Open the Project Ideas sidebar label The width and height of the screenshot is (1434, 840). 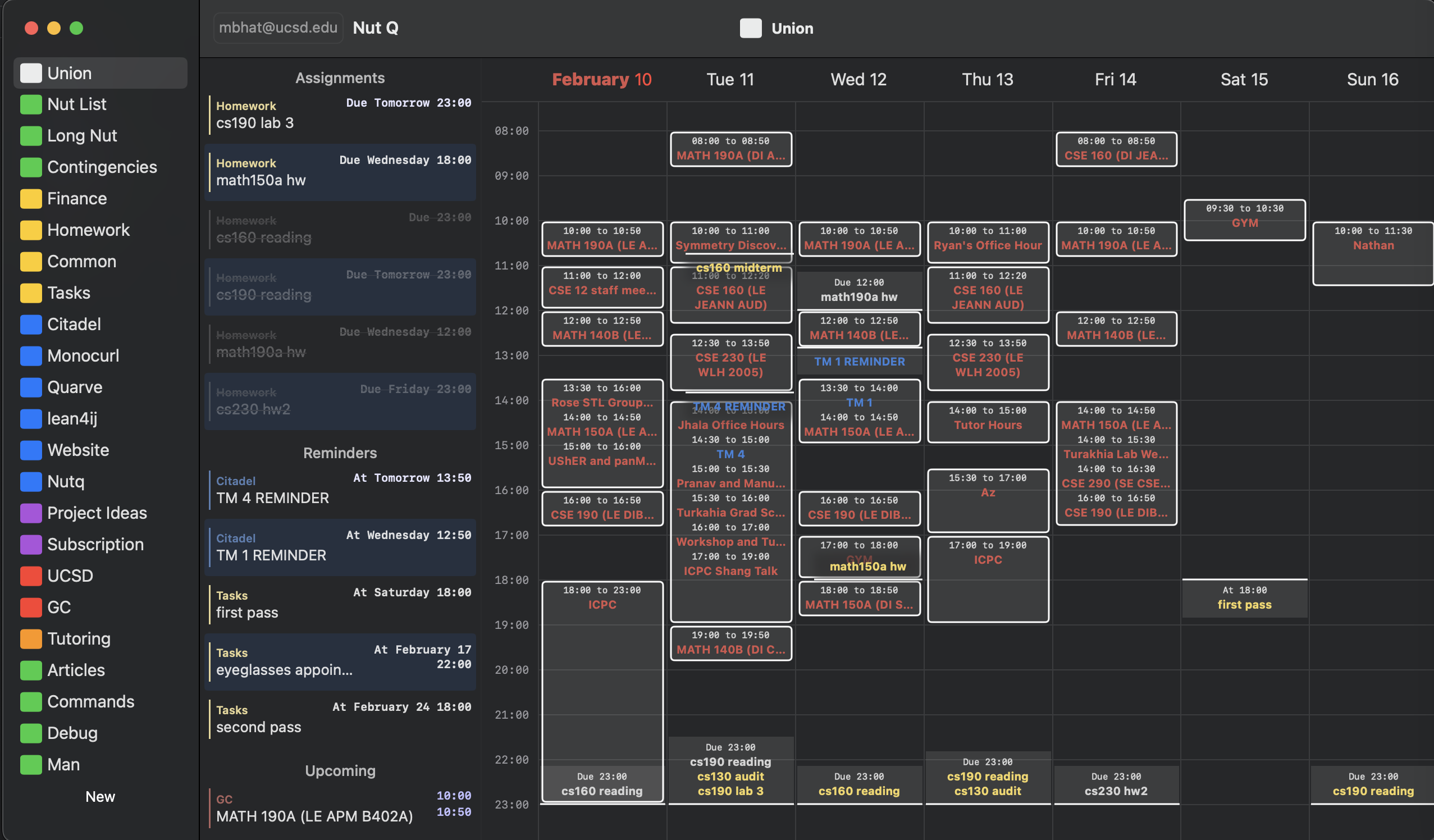click(97, 513)
